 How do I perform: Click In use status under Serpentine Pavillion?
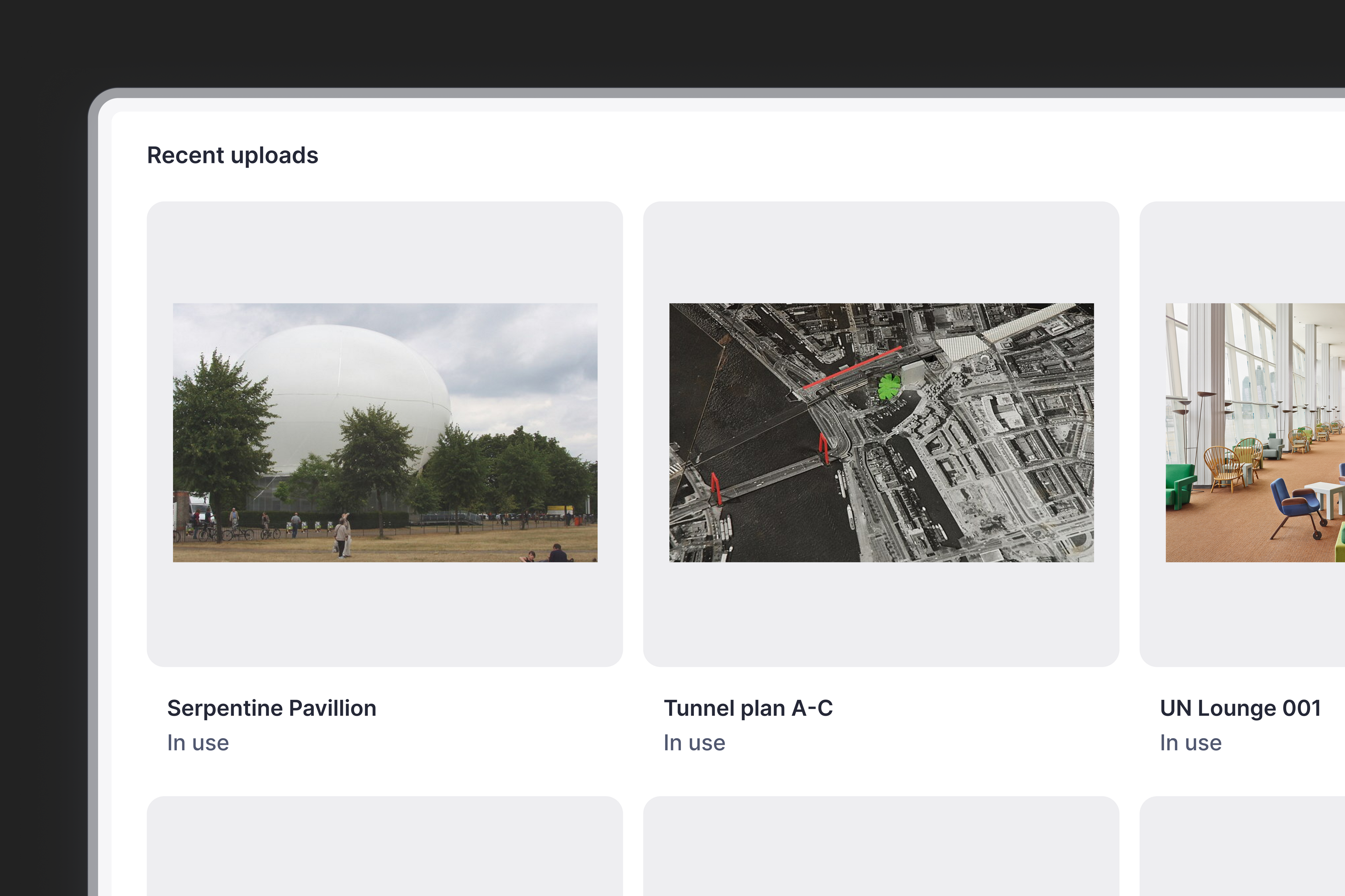click(198, 743)
